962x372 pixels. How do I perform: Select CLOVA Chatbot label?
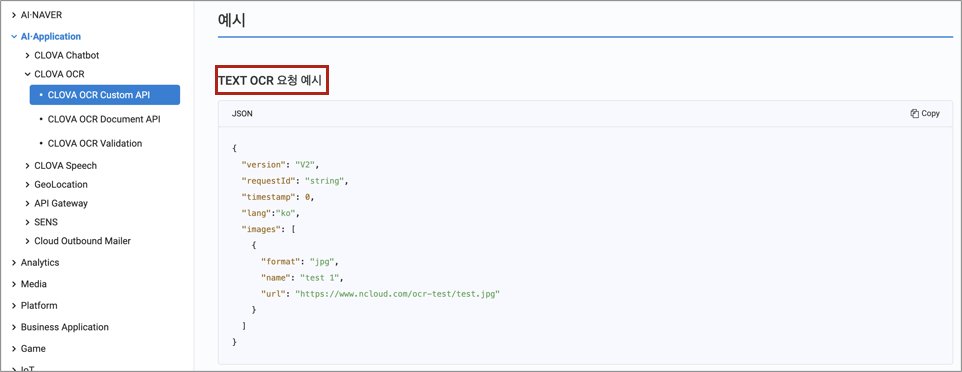click(x=67, y=55)
